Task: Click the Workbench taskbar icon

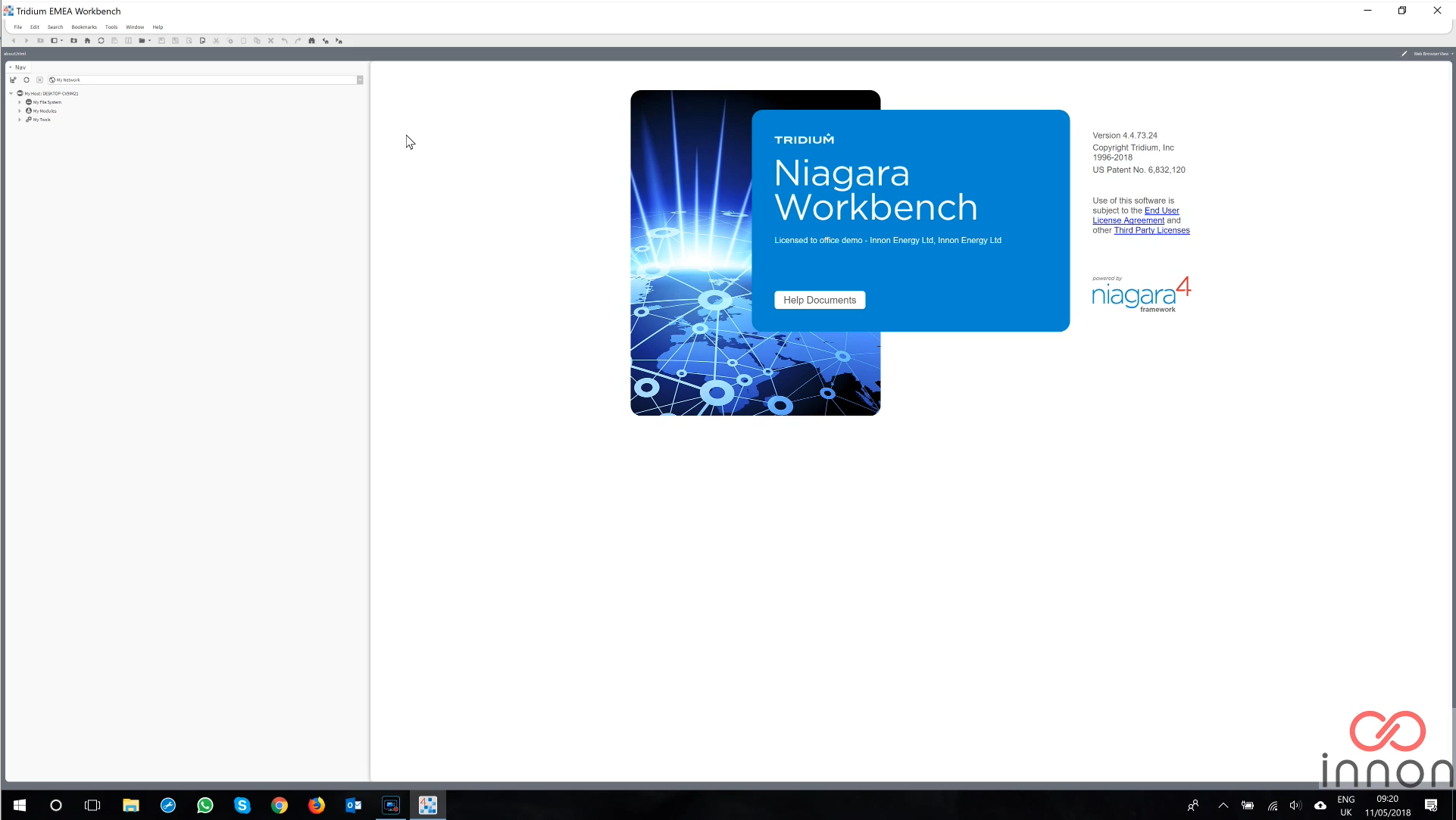Action: (428, 805)
